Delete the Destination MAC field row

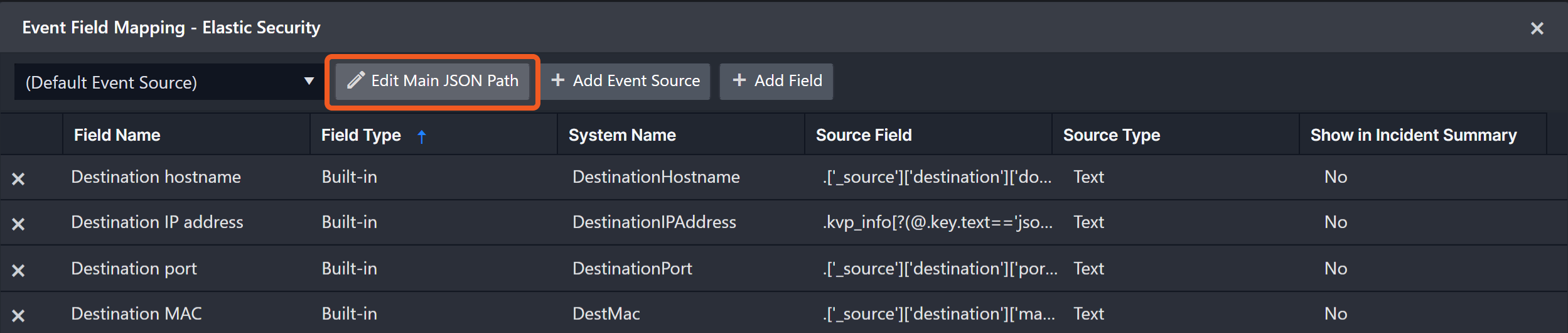[18, 316]
